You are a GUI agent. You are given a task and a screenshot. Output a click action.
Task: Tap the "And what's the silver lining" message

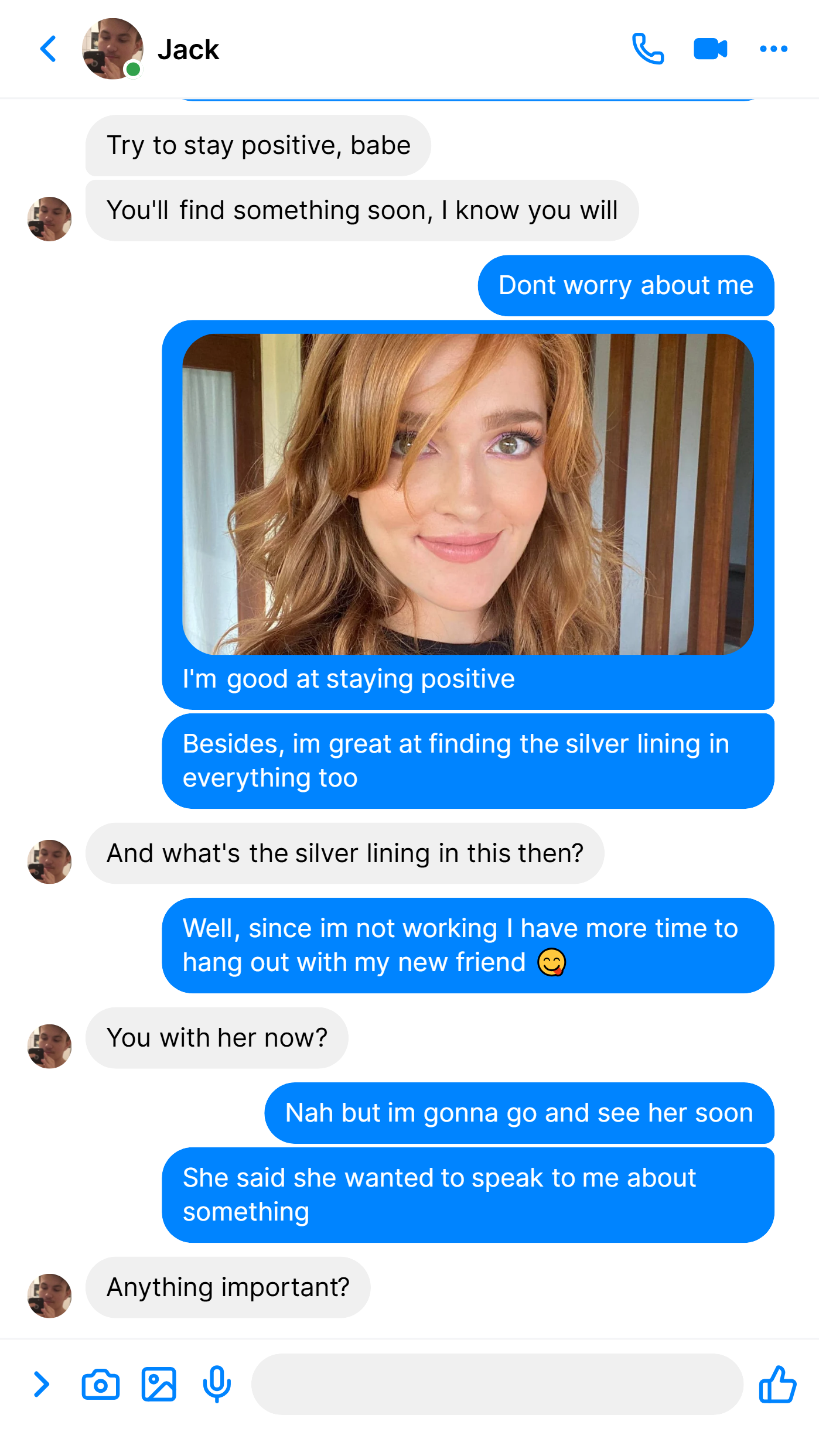tap(345, 853)
